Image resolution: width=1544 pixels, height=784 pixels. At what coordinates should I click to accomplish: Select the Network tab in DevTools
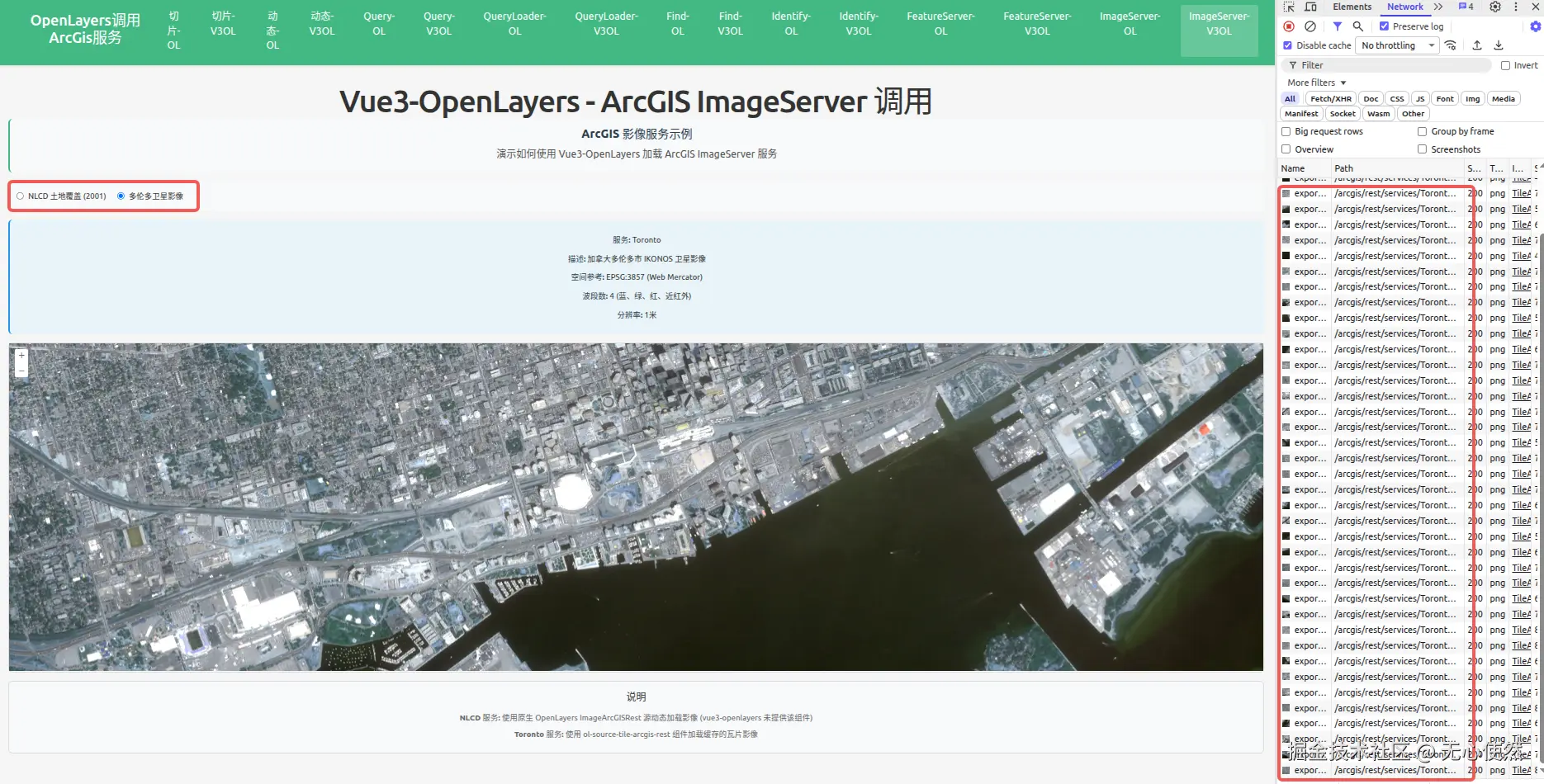(x=1405, y=7)
